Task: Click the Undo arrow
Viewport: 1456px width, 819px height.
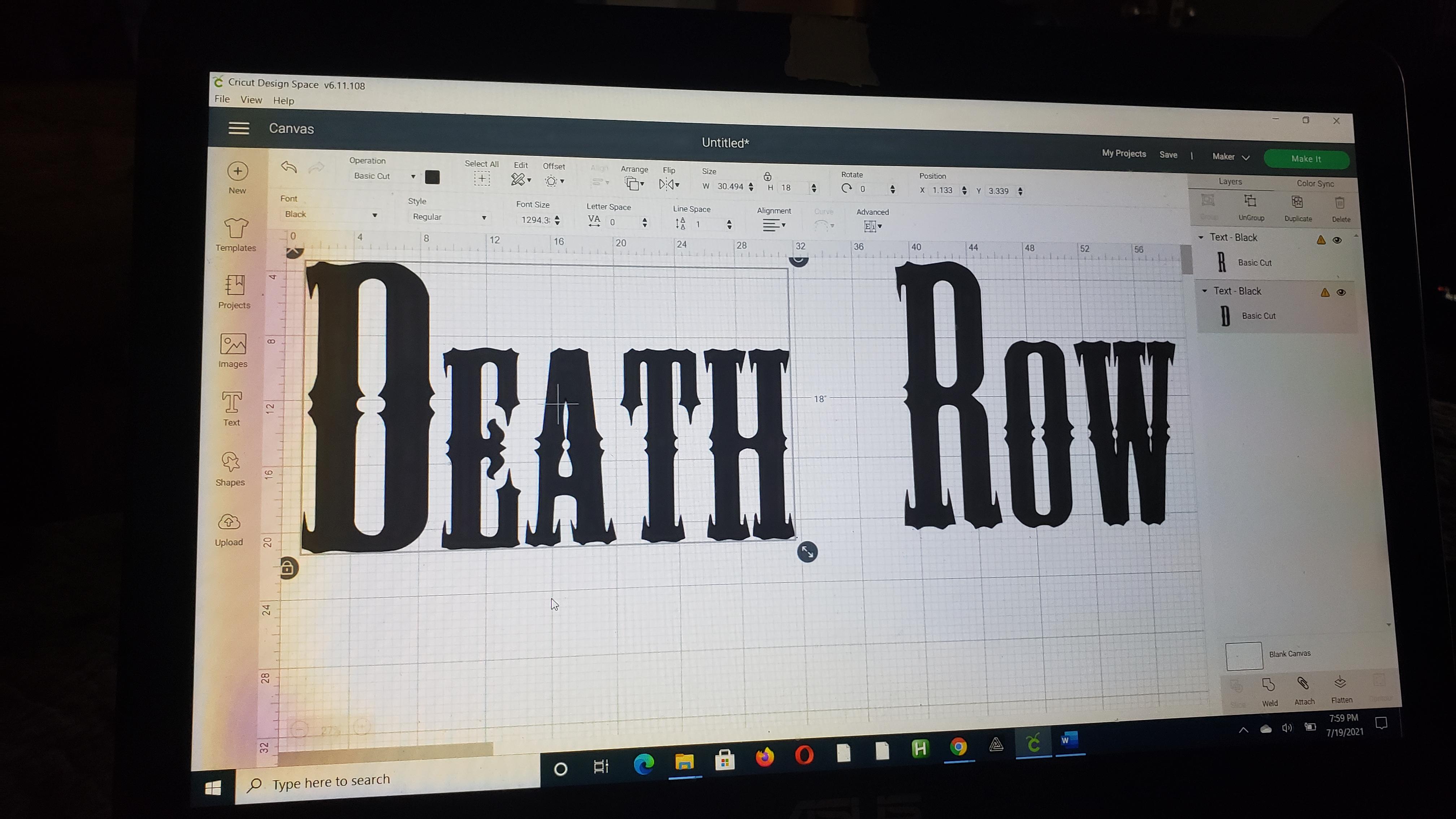Action: tap(289, 167)
